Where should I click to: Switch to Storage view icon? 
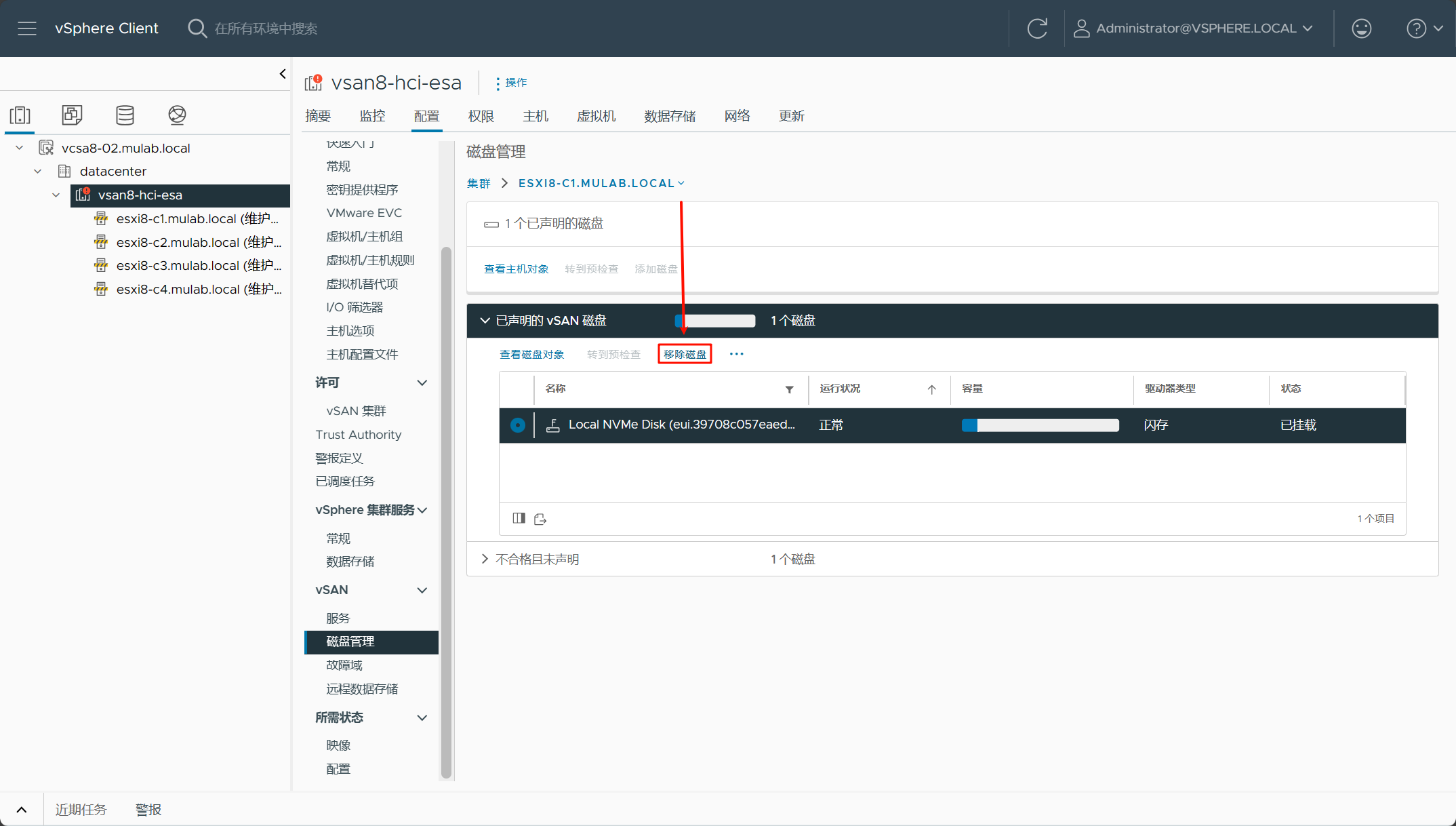click(125, 115)
